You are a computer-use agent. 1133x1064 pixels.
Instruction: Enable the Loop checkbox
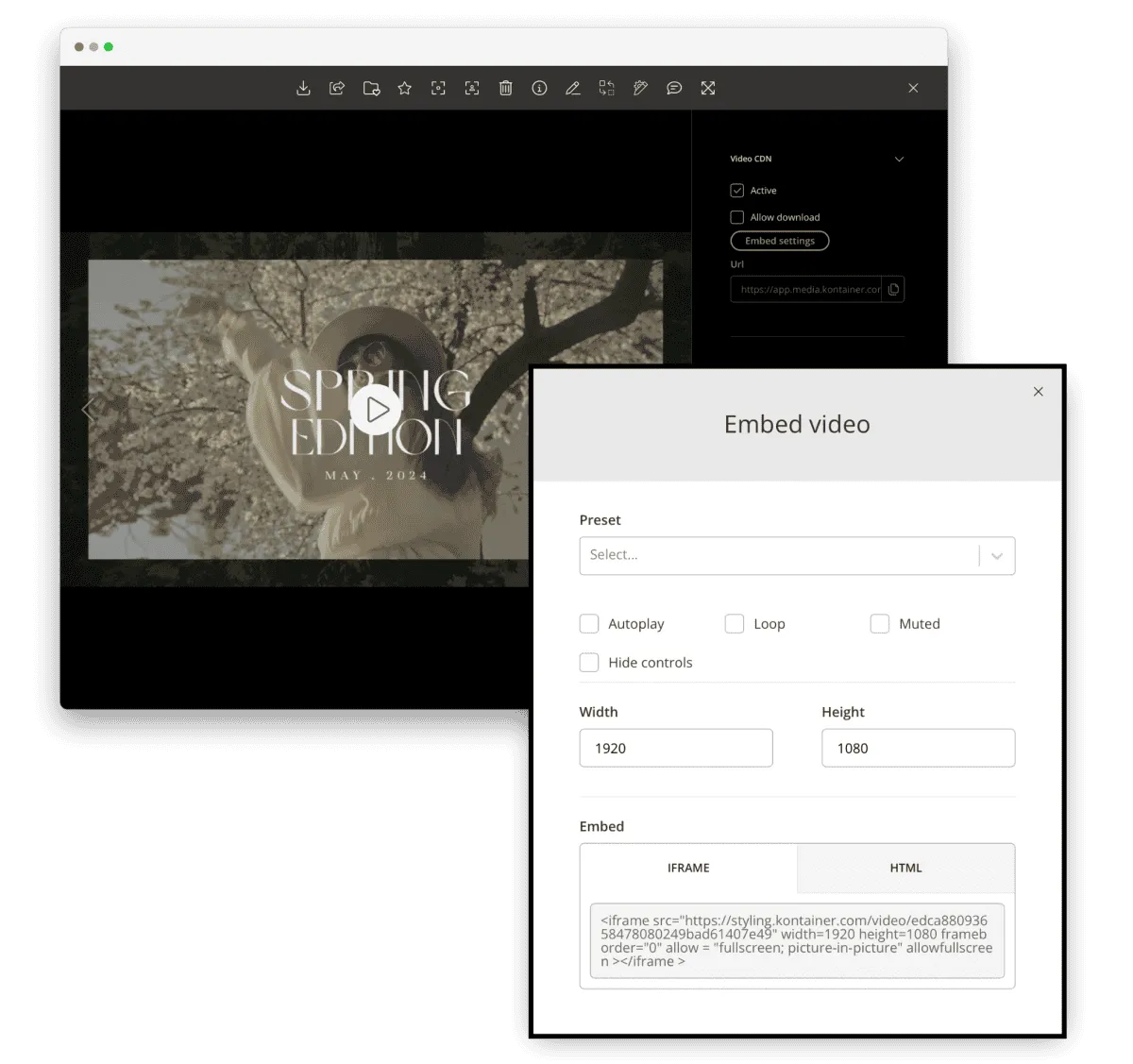pos(735,624)
